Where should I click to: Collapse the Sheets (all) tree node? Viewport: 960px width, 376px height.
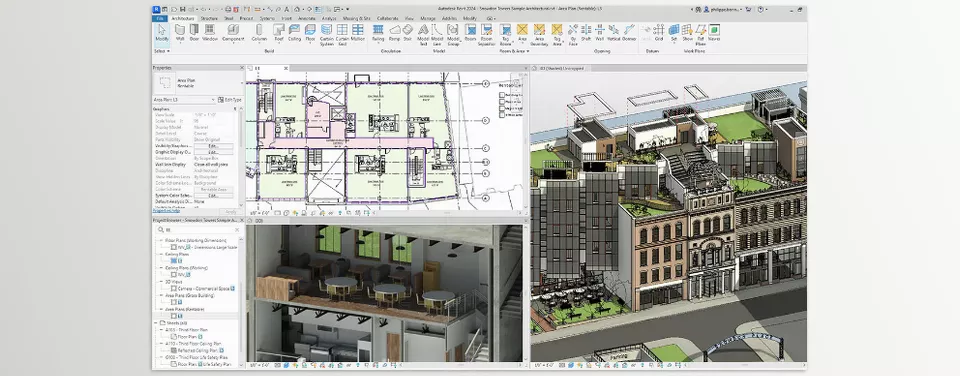point(156,322)
